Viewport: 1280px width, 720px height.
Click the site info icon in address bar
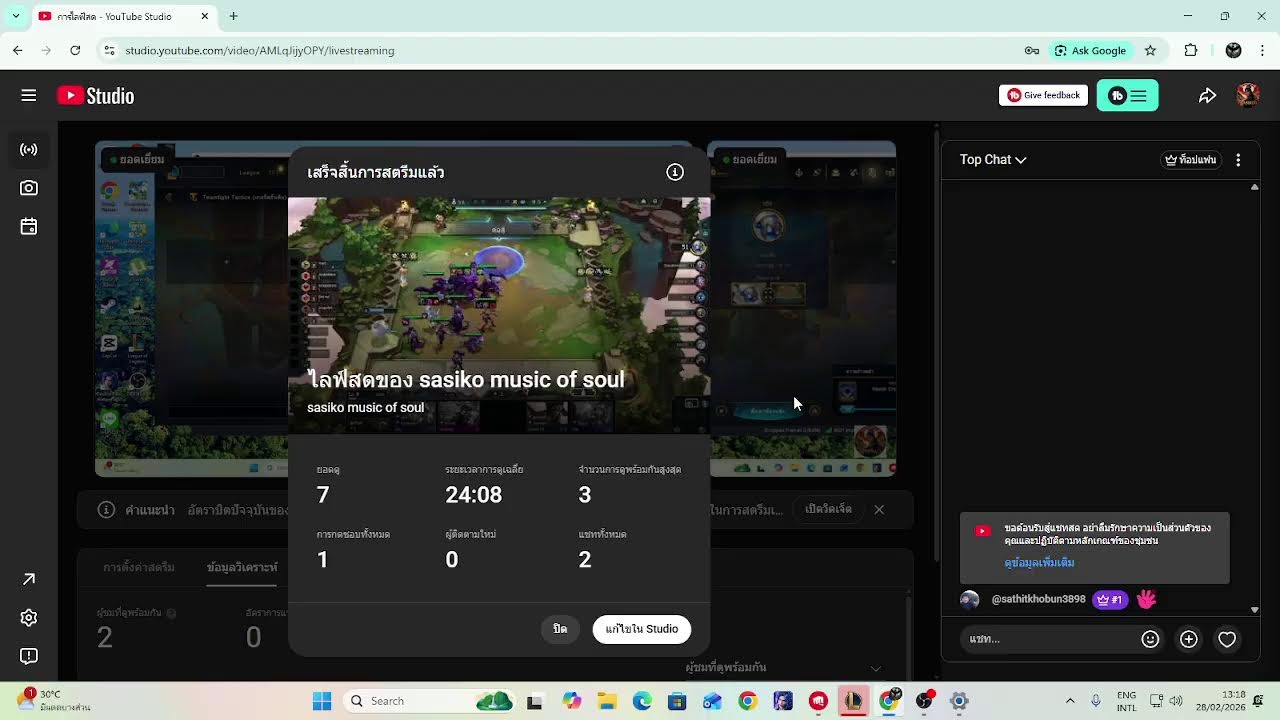(110, 50)
